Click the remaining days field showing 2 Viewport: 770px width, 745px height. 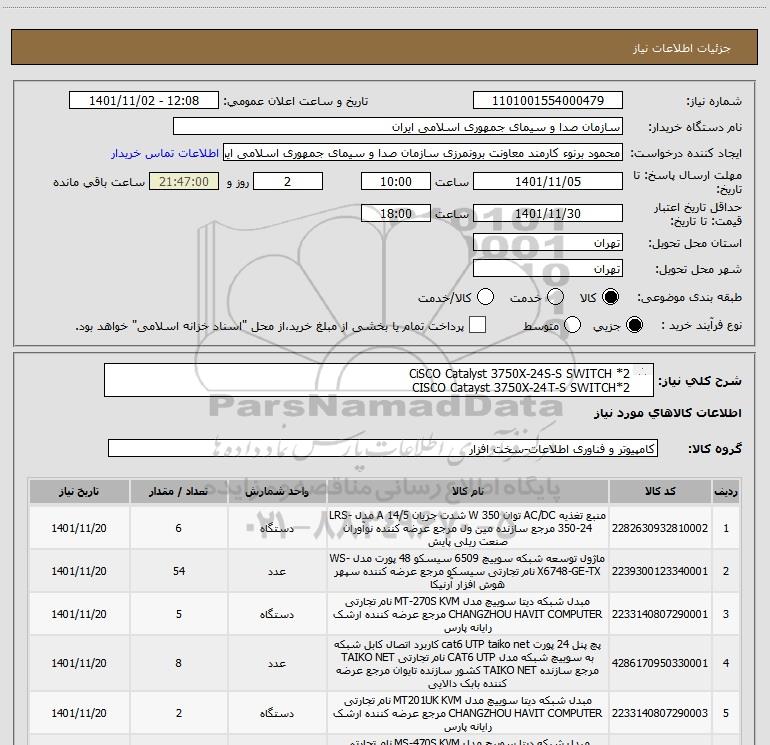288,181
